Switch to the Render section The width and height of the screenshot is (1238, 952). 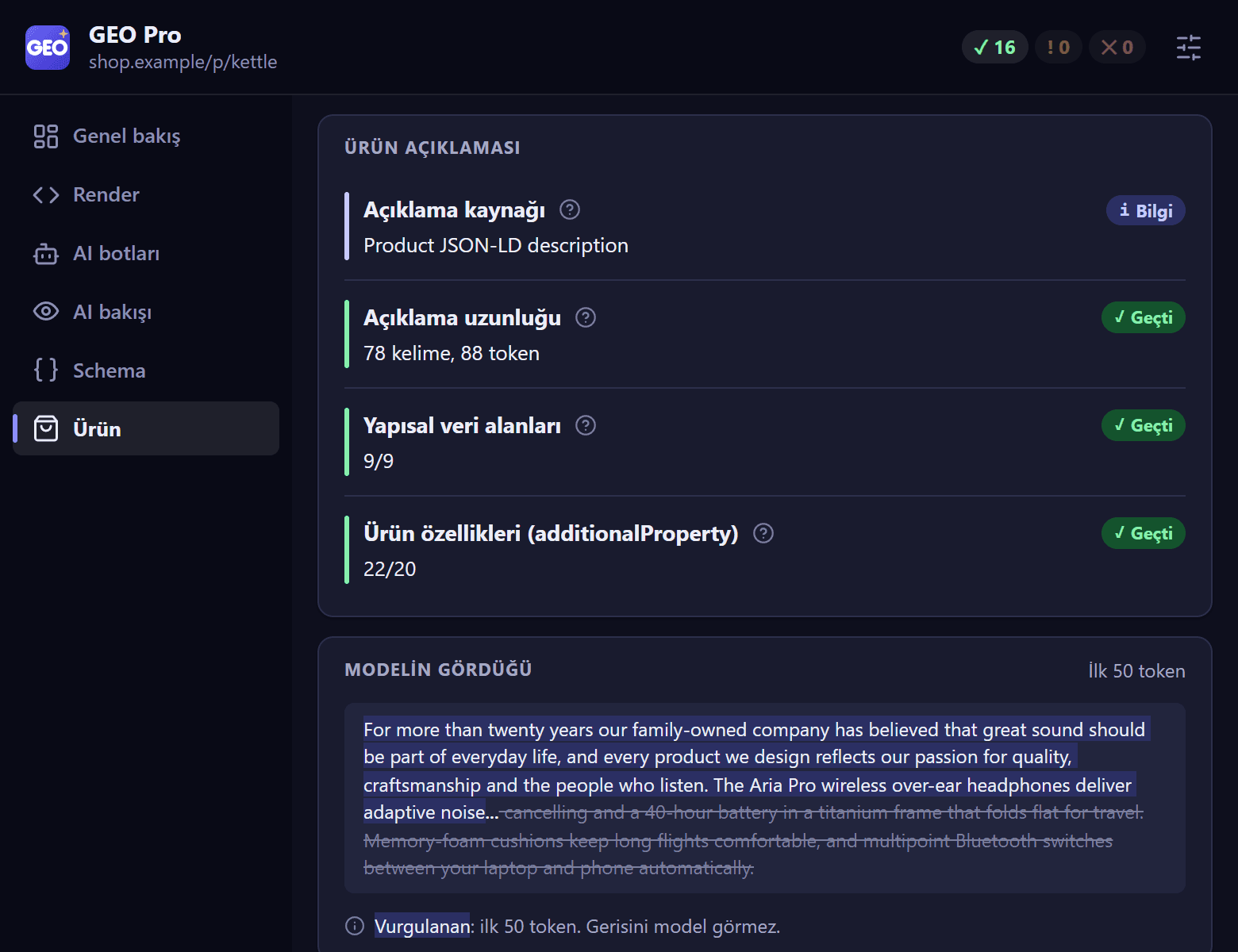146,195
